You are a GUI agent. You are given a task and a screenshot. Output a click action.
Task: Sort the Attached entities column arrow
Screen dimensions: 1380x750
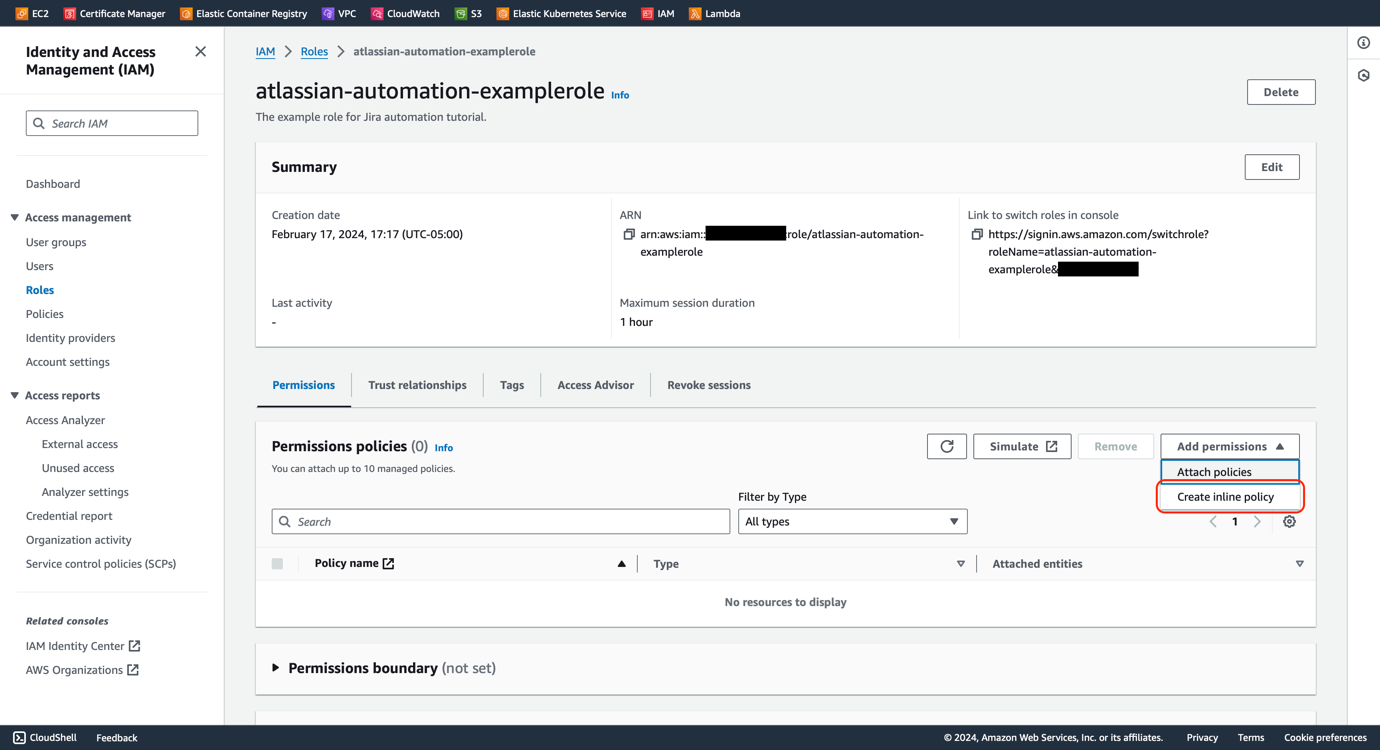click(1300, 564)
